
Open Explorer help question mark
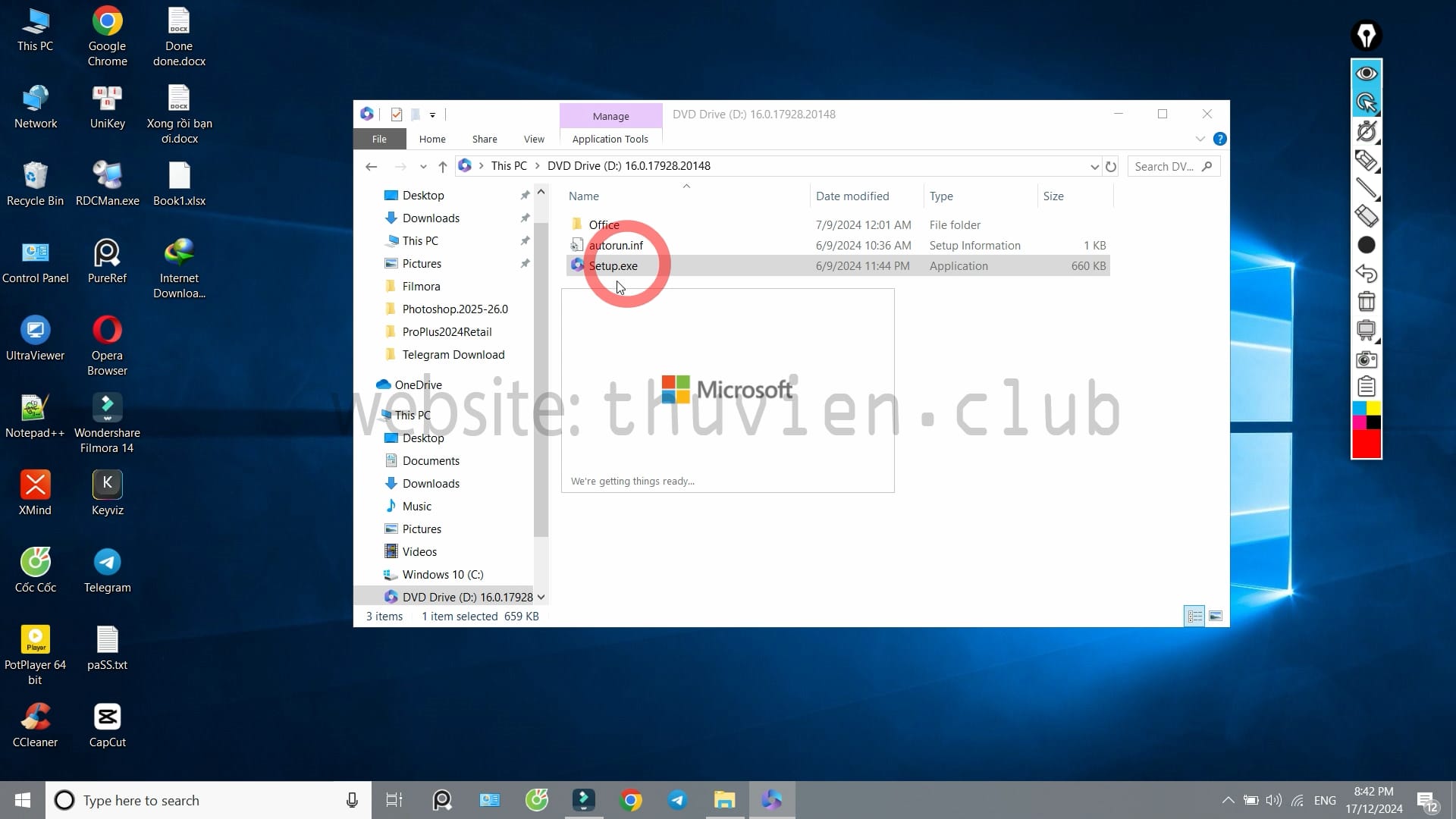click(1219, 139)
